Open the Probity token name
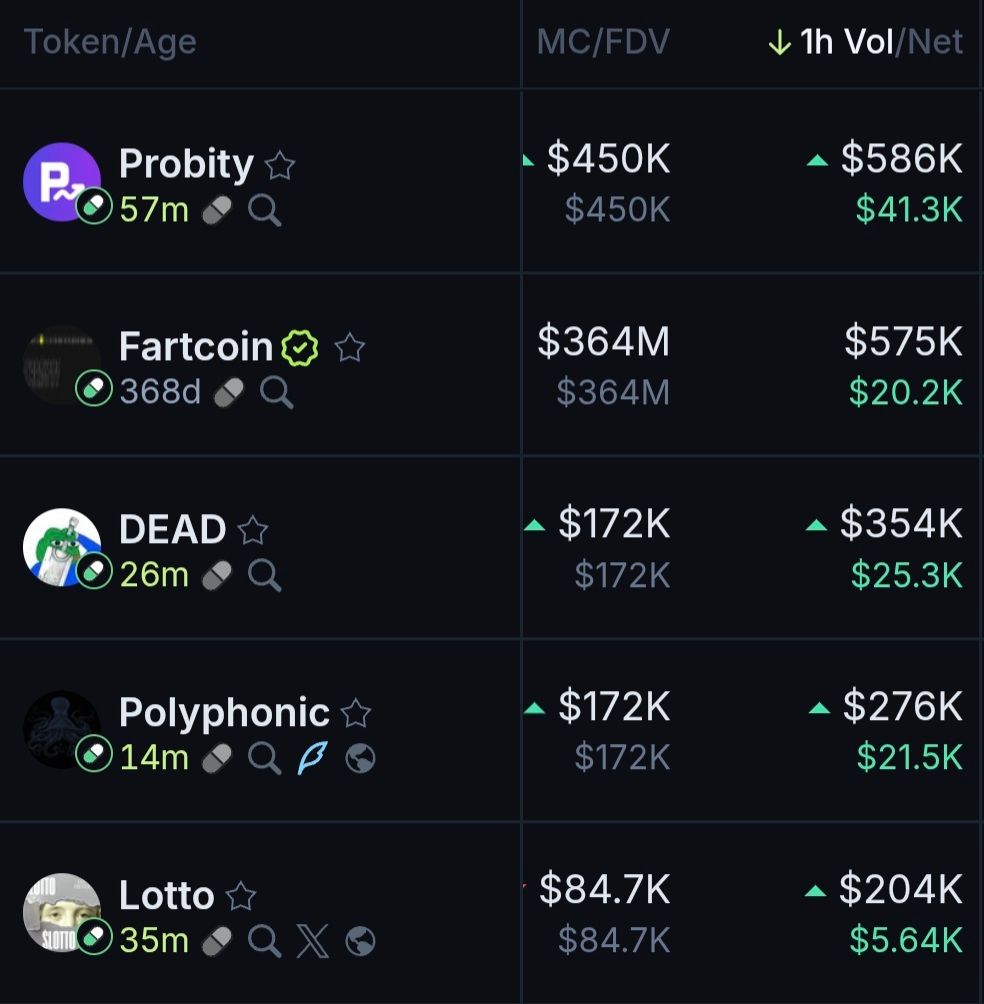Screen dimensions: 984x1004 186,164
